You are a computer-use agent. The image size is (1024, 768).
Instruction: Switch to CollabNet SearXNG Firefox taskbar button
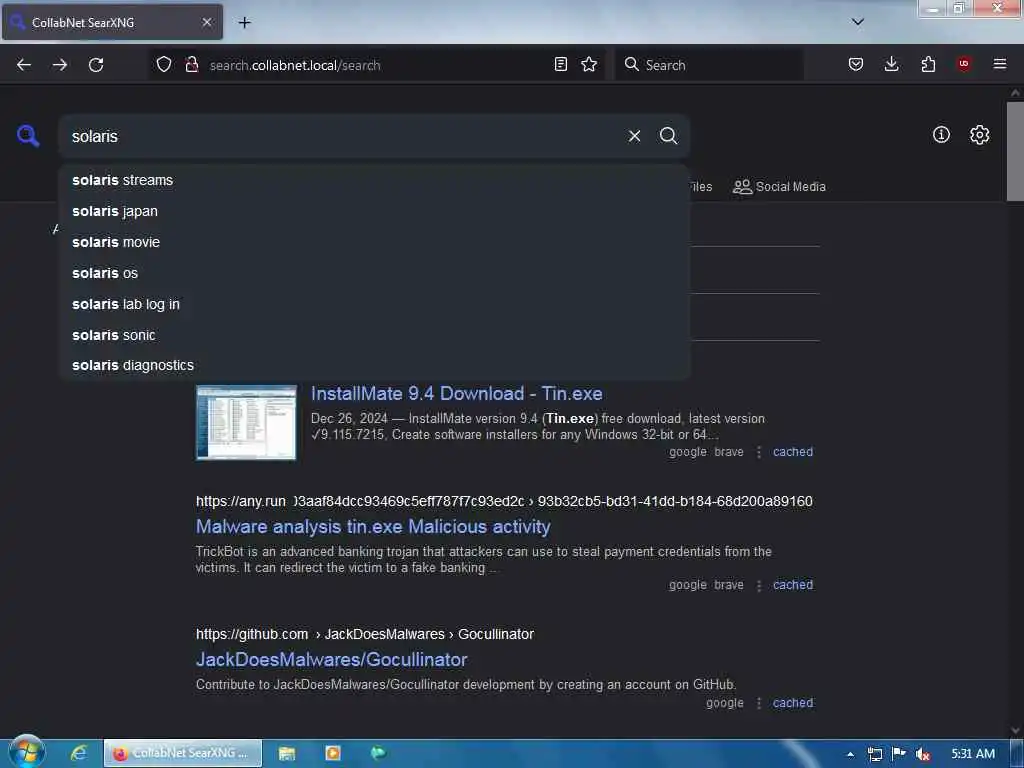tap(183, 753)
